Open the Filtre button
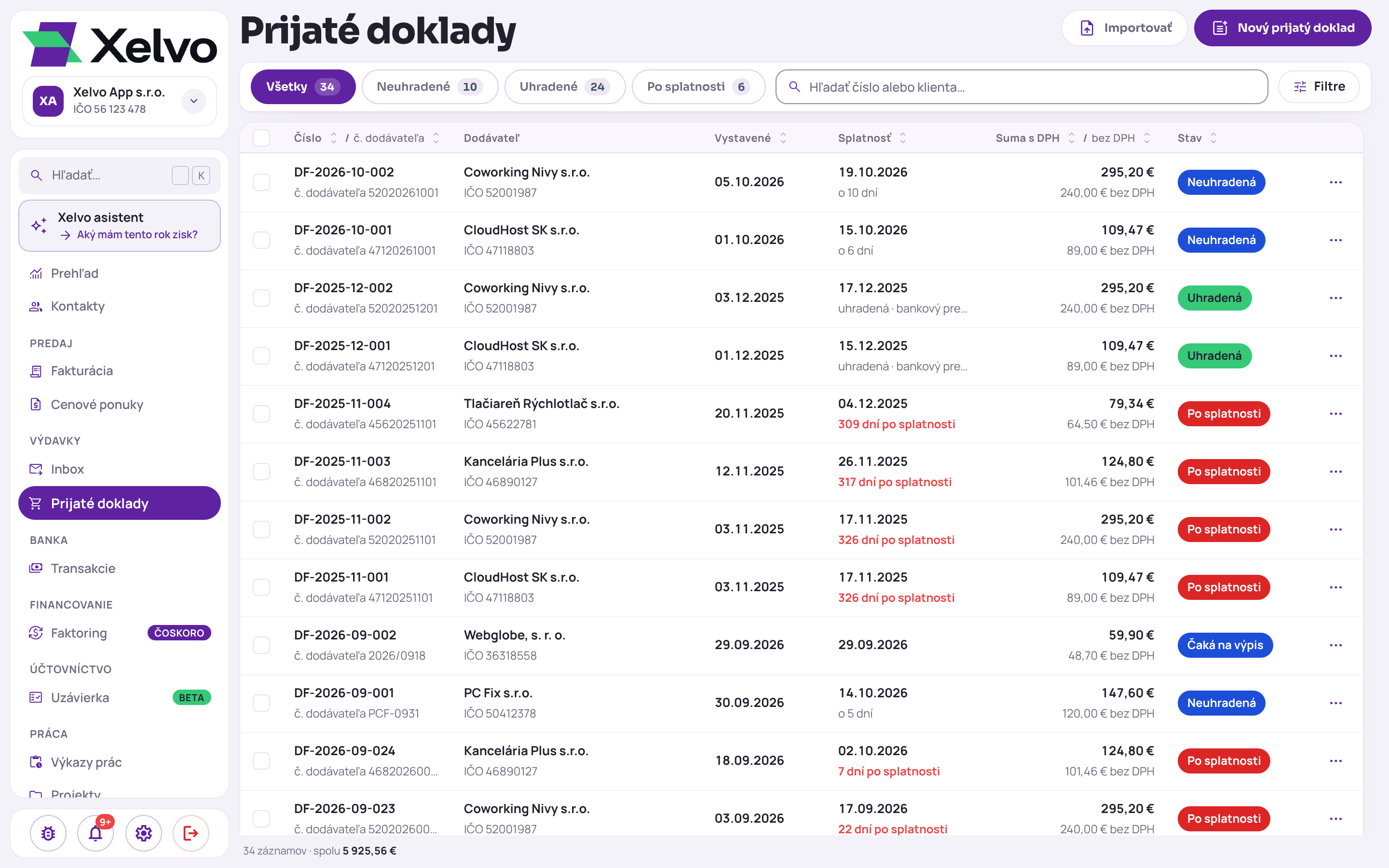 coord(1319,87)
